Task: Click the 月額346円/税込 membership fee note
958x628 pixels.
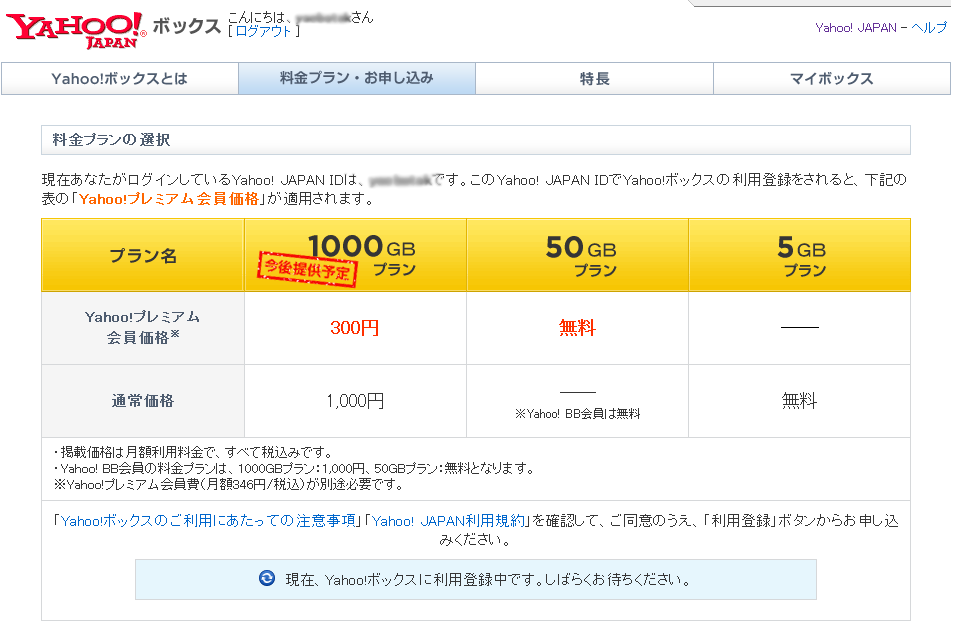Action: [230, 485]
